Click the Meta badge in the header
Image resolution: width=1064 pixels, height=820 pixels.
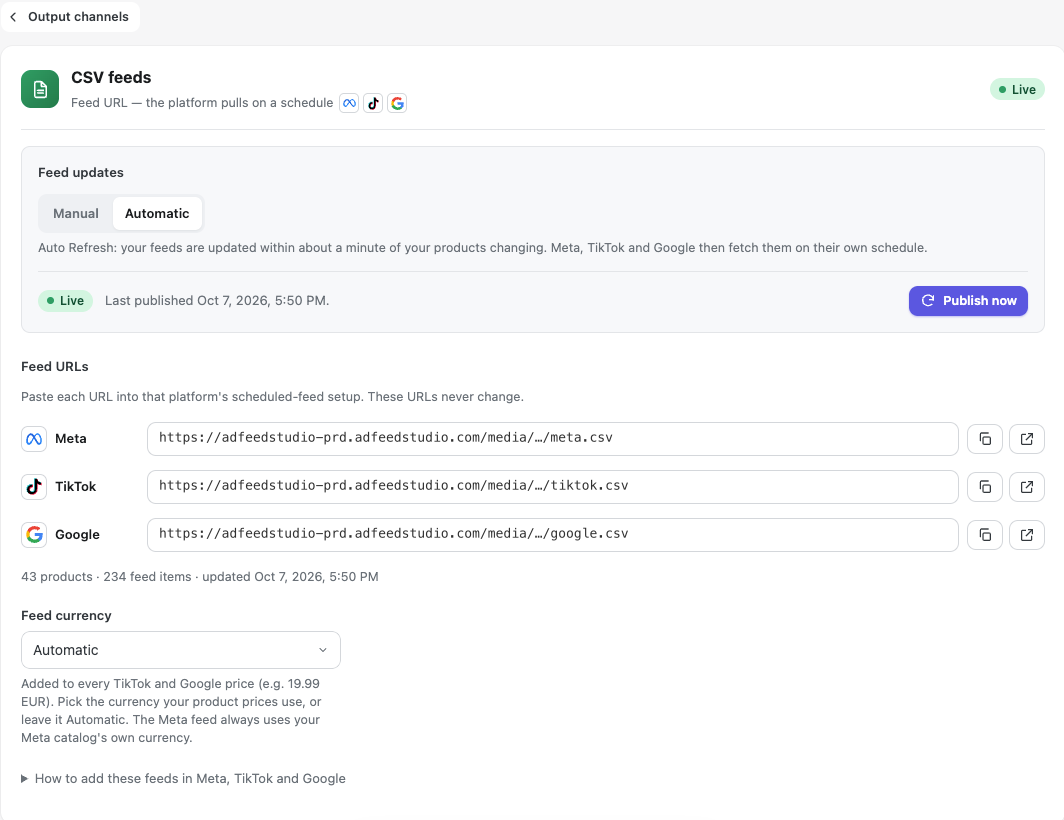349,103
